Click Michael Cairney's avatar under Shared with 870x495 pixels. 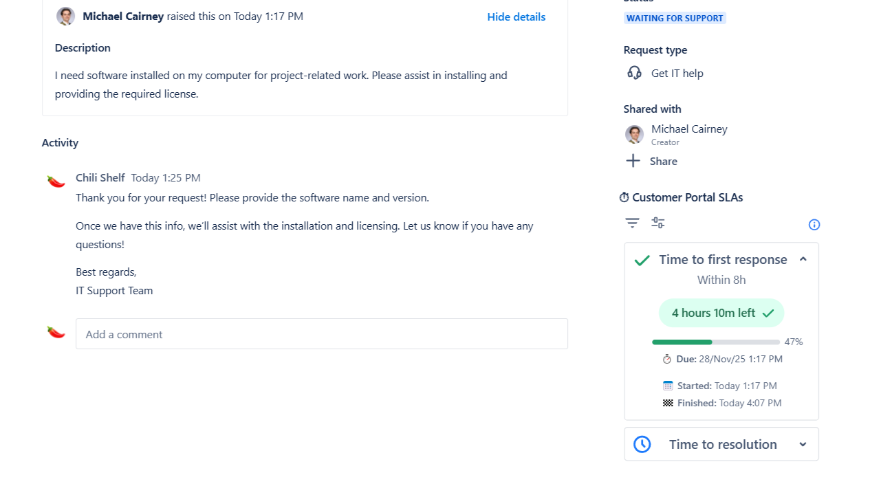pyautogui.click(x=634, y=134)
